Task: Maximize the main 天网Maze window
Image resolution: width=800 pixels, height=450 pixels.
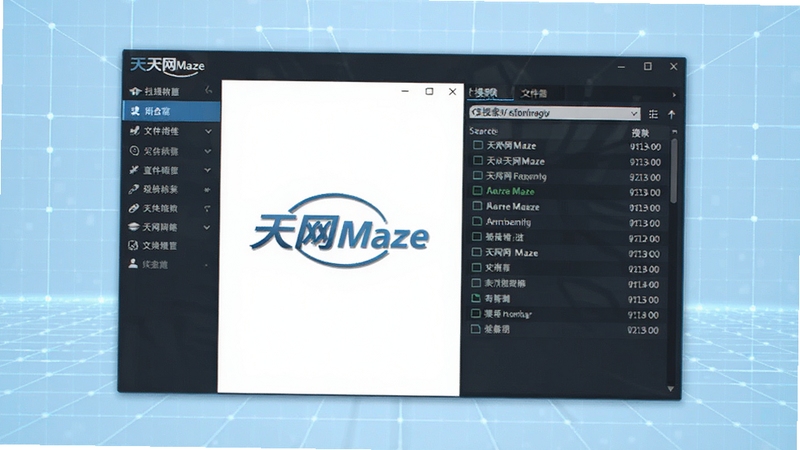Action: click(647, 66)
